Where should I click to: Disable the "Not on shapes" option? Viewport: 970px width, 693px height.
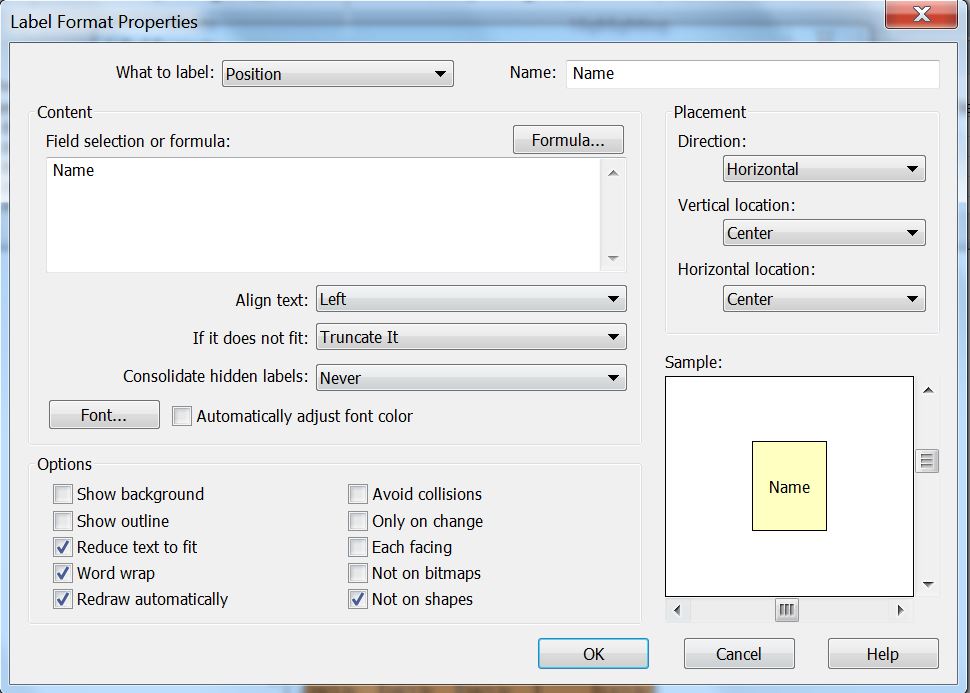(357, 599)
